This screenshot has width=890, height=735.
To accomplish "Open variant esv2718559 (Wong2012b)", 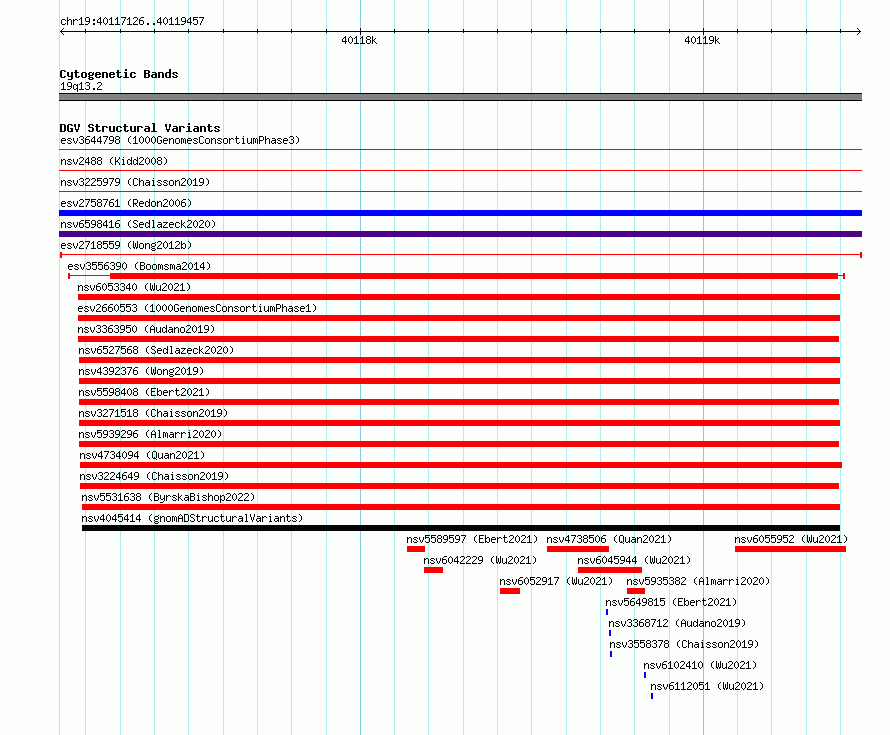I will 126,245.
